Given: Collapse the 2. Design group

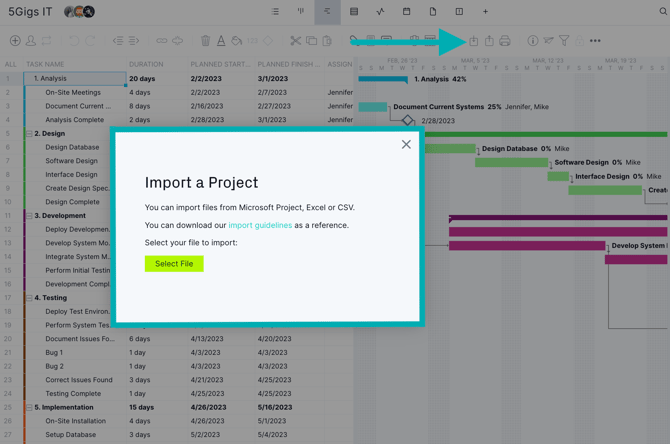Looking at the screenshot, I should point(29,134).
